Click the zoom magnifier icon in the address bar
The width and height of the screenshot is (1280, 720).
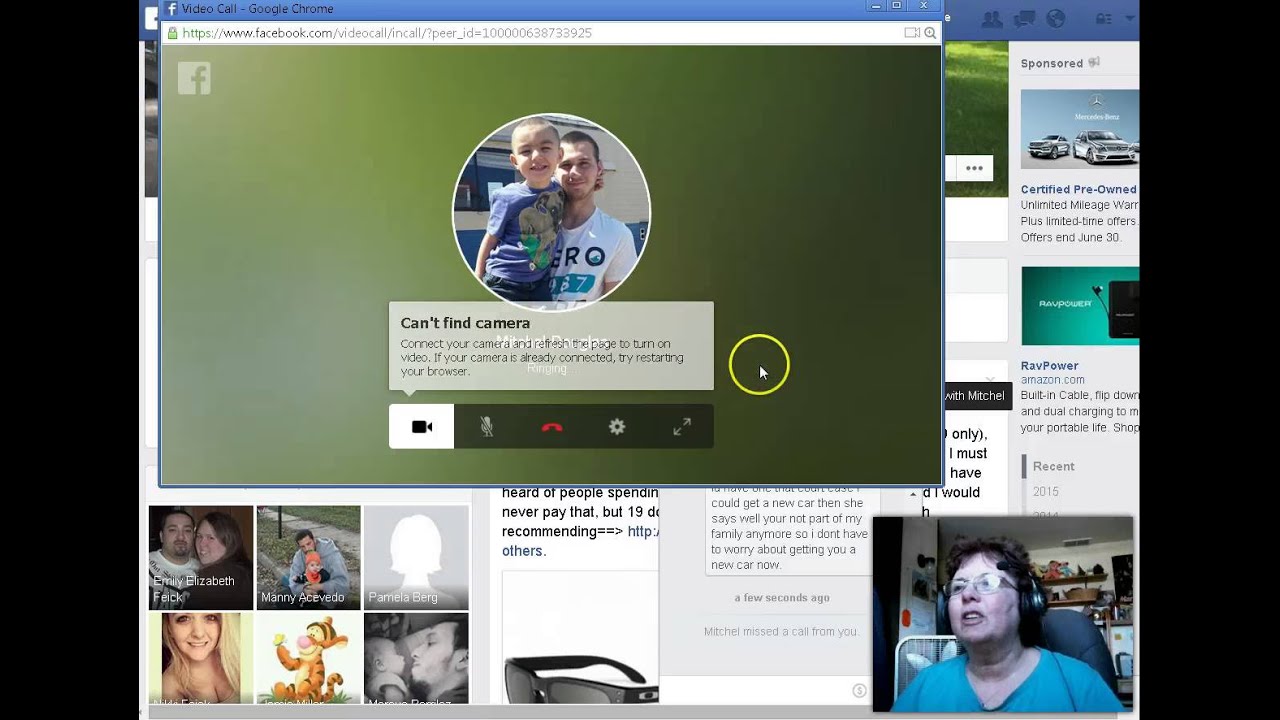pyautogui.click(x=930, y=33)
